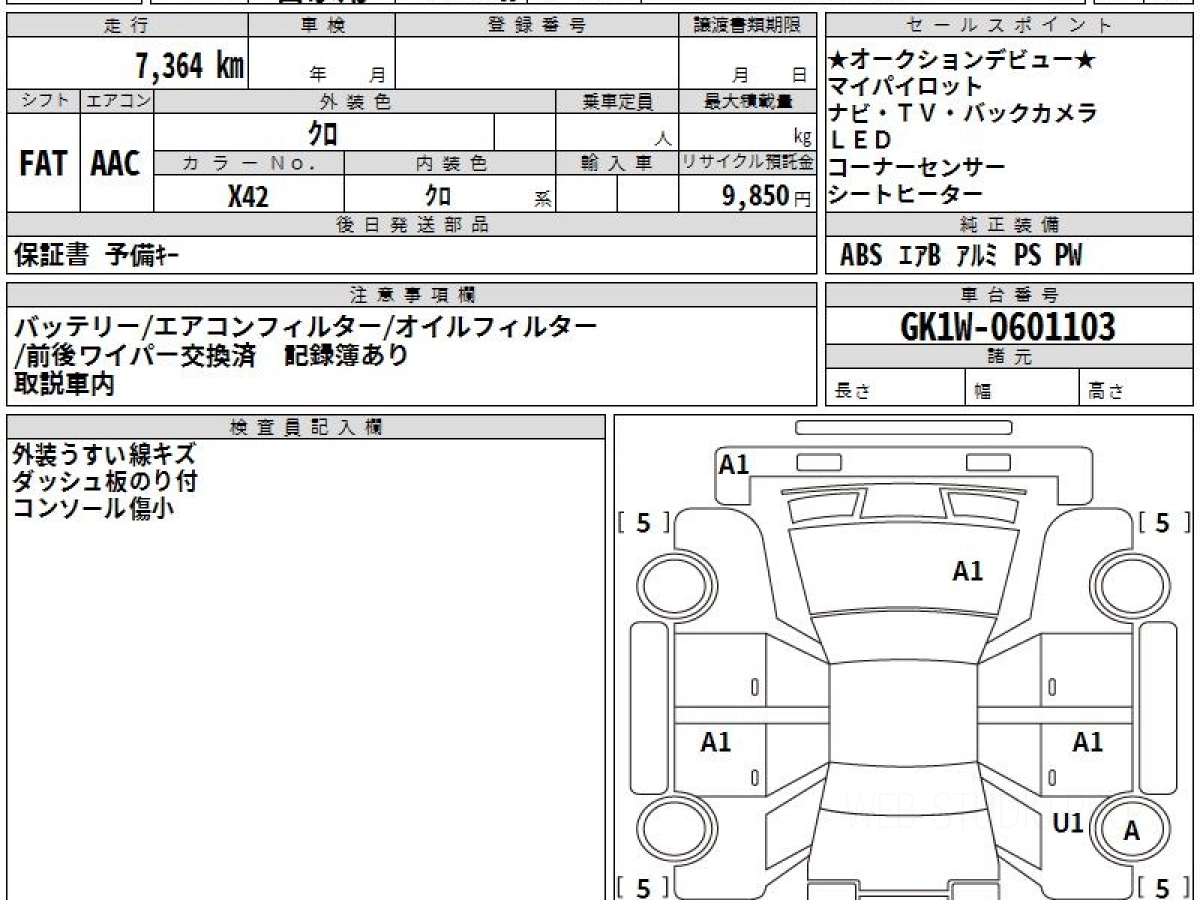The image size is (1200, 900).
Task: Select the A1 mark beside the front bumper
Action: (x=734, y=464)
